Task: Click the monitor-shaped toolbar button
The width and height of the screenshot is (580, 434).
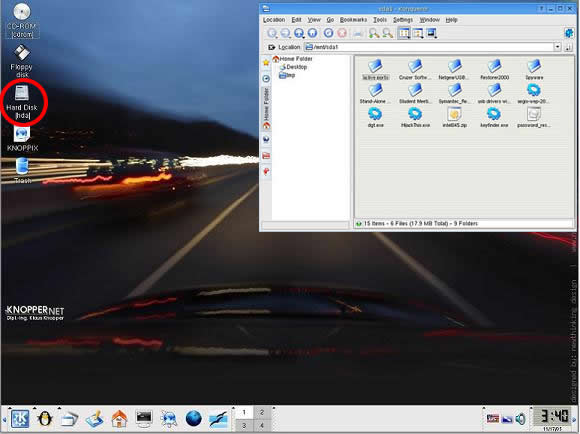Action: click(x=432, y=33)
